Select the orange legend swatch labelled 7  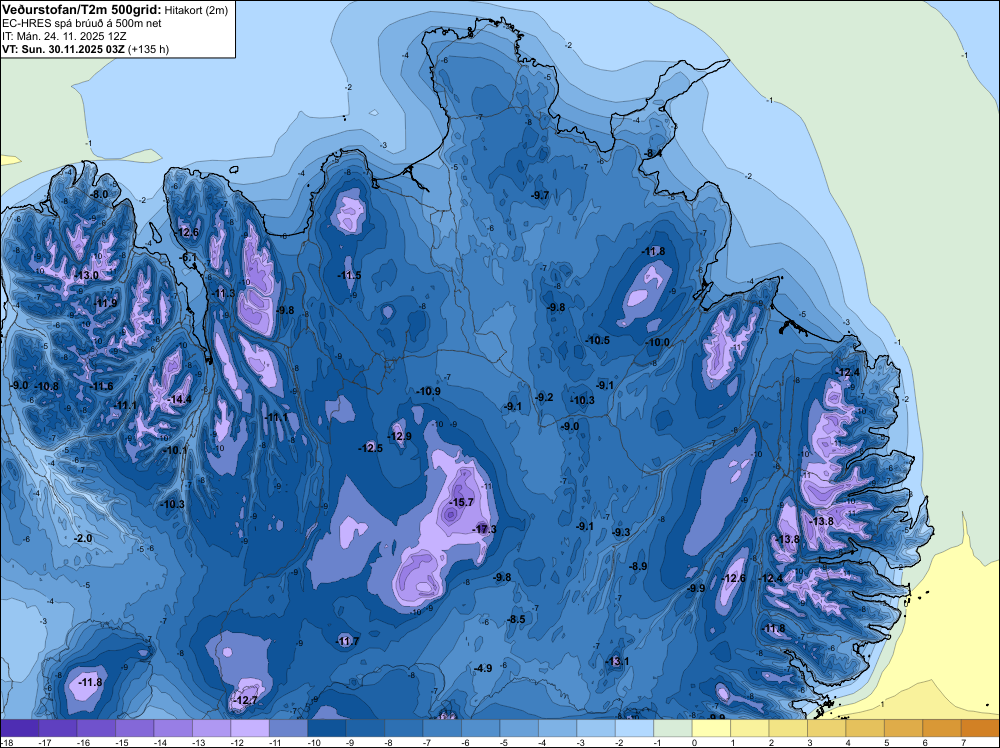[980, 728]
